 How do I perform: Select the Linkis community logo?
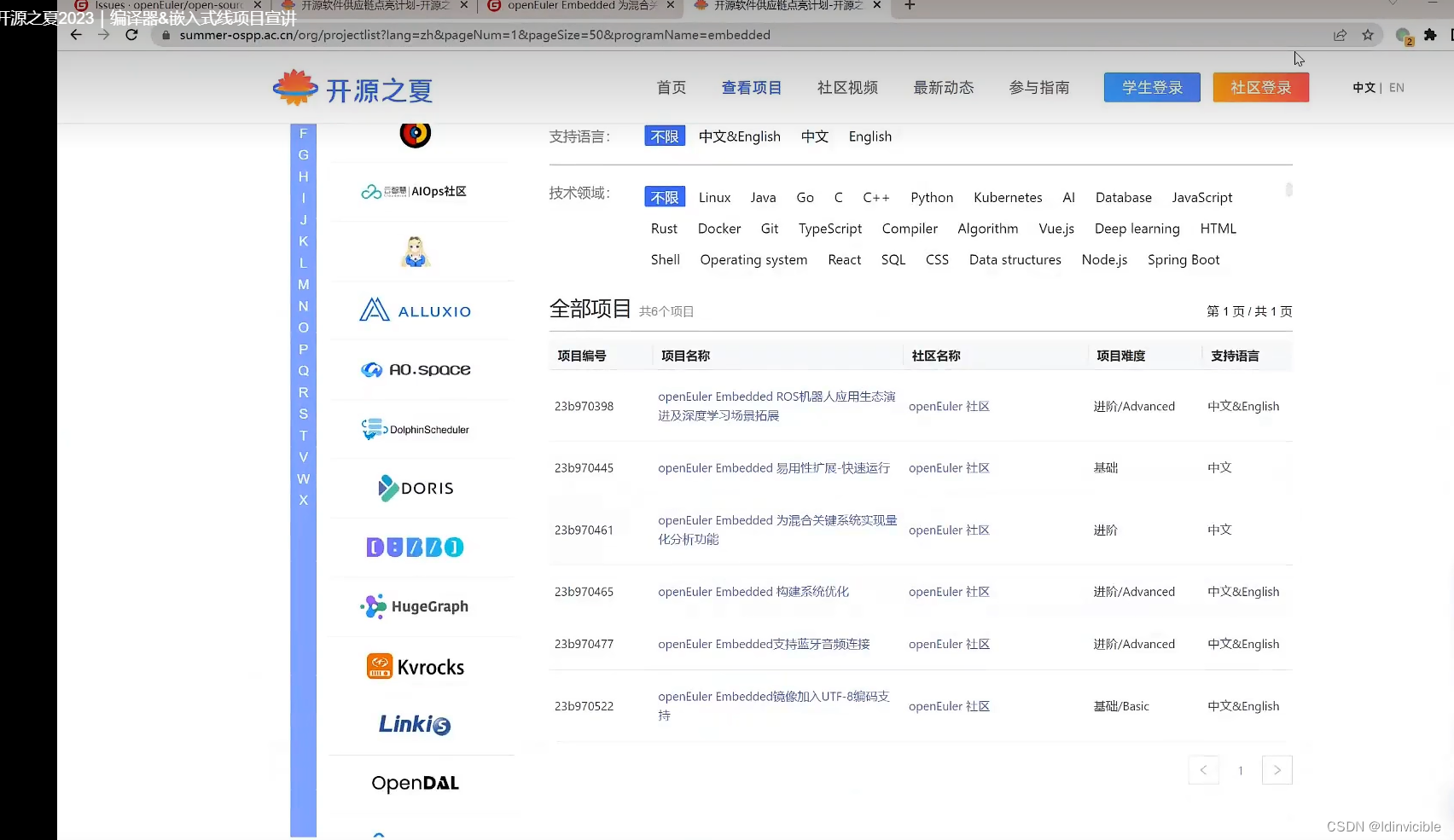pos(415,724)
